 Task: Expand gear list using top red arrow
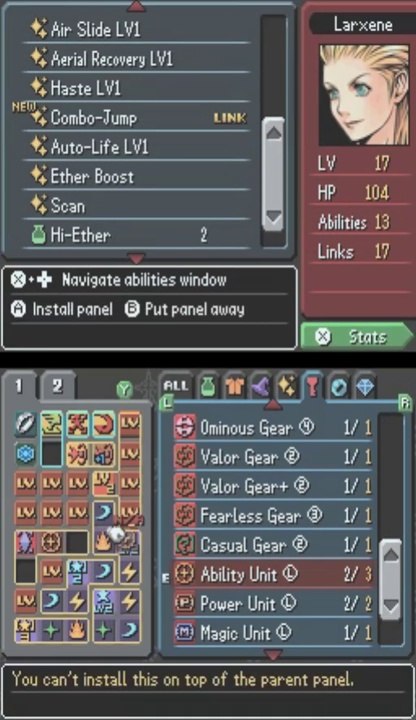(x=272, y=405)
